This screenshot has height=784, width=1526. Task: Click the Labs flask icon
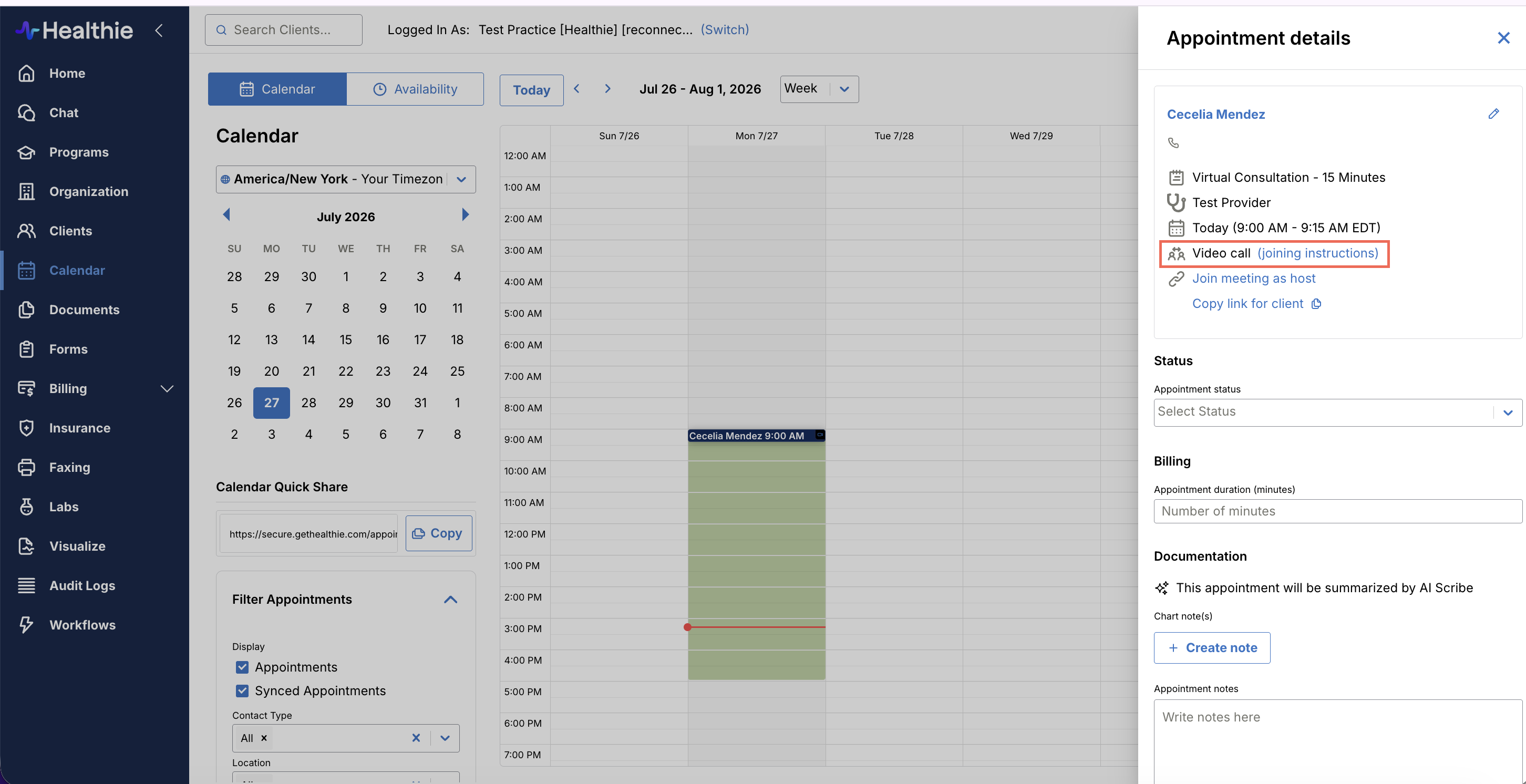point(26,507)
